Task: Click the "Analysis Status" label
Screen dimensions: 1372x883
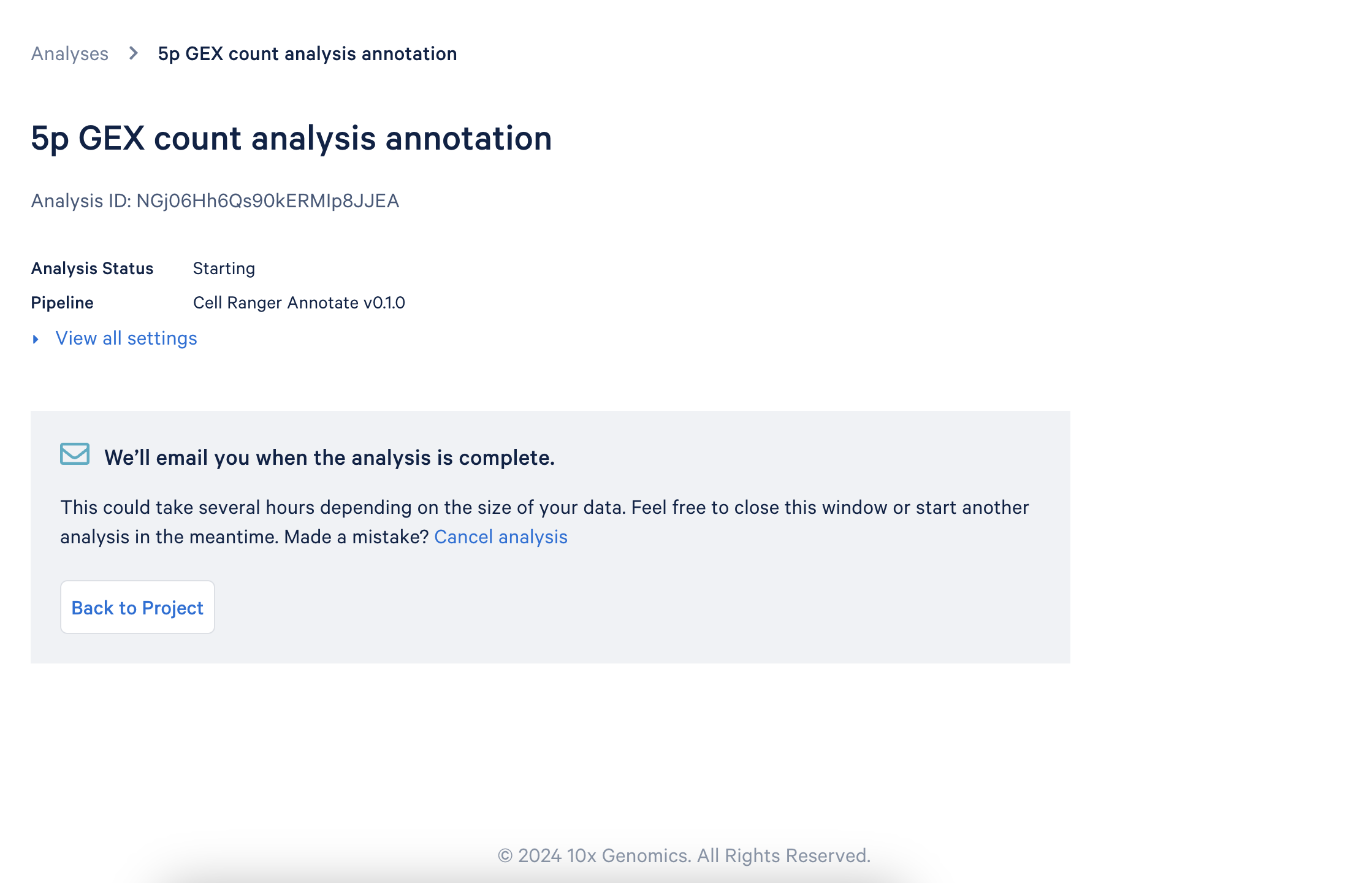Action: [x=92, y=269]
